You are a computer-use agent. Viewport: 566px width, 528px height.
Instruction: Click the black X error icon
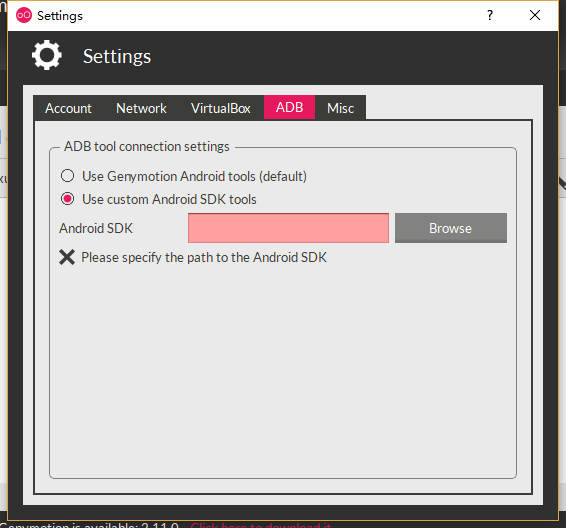pyautogui.click(x=67, y=257)
